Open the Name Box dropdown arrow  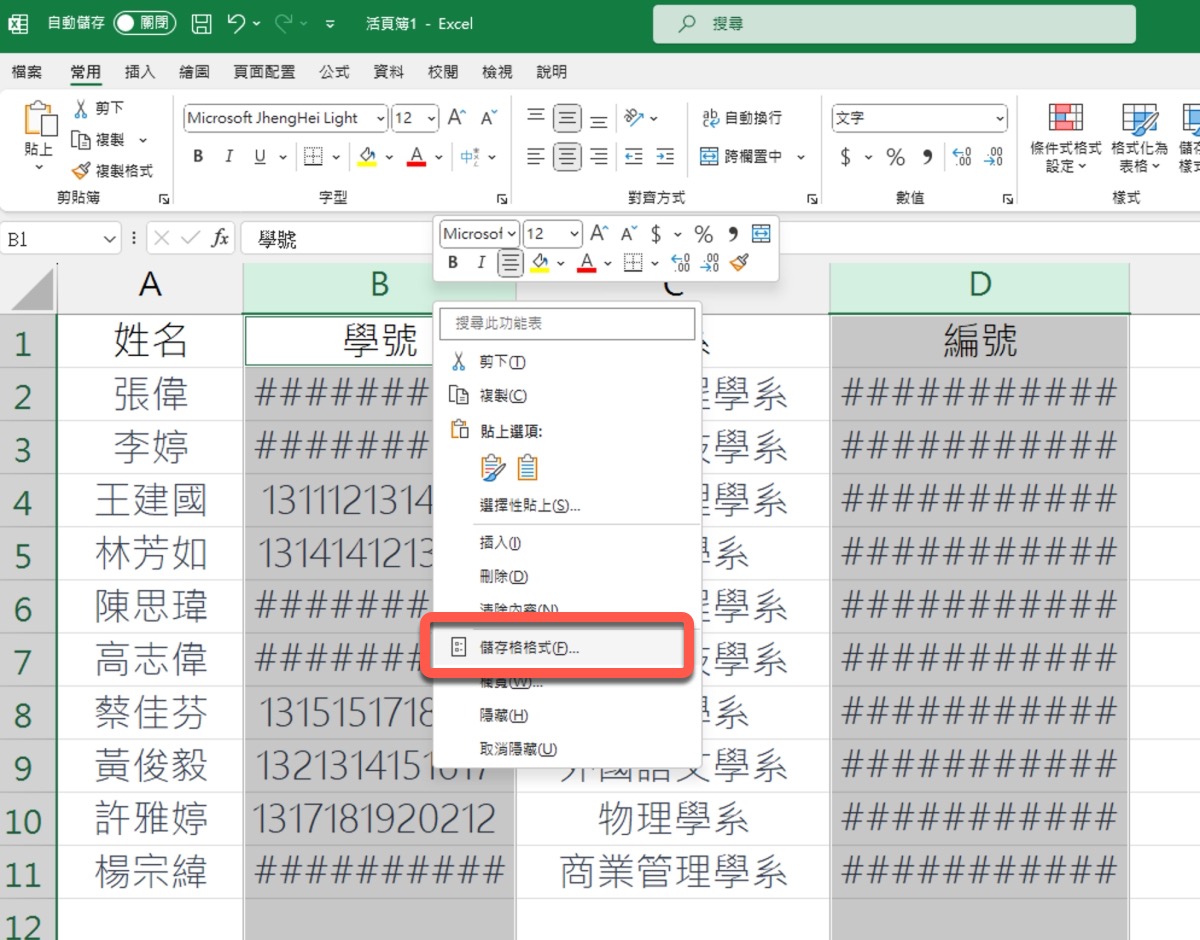pos(110,239)
